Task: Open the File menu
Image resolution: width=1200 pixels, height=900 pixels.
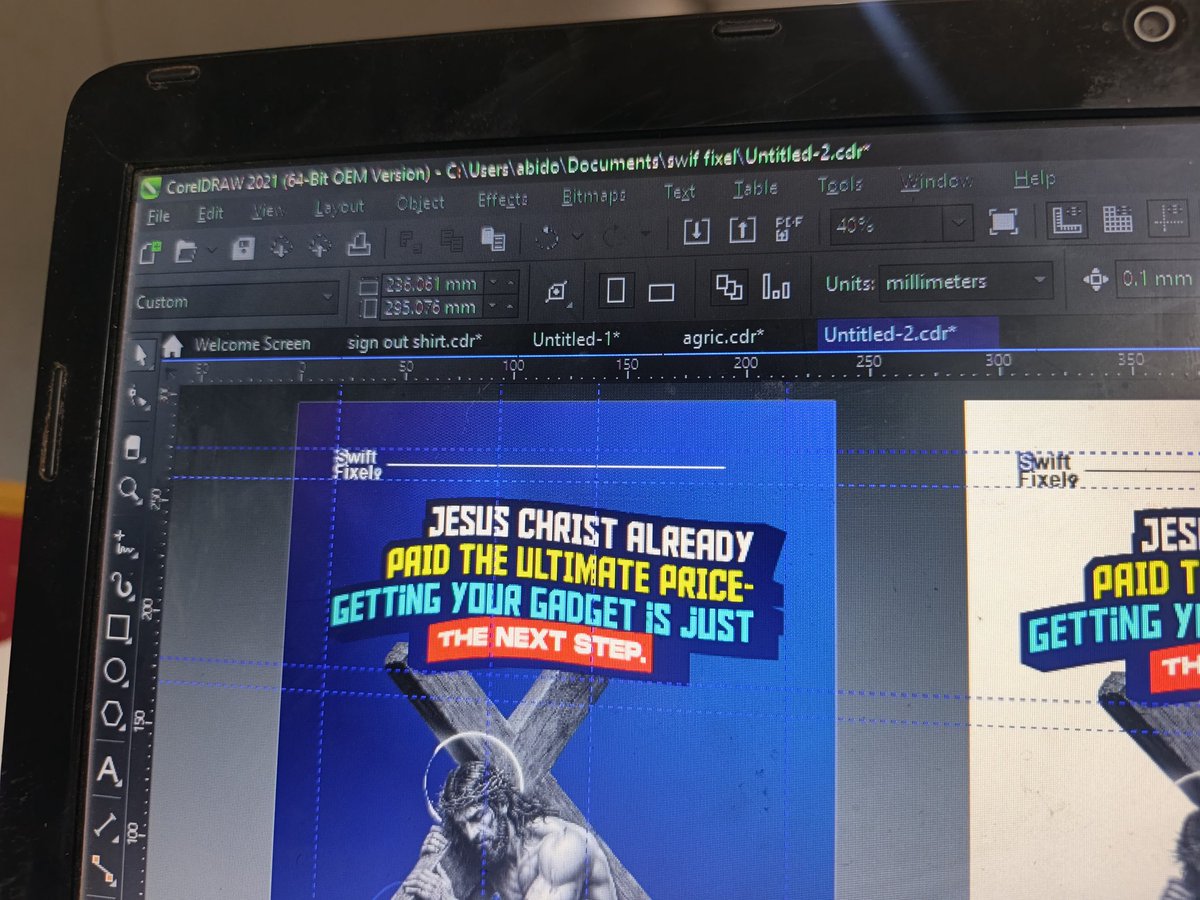Action: [x=158, y=217]
